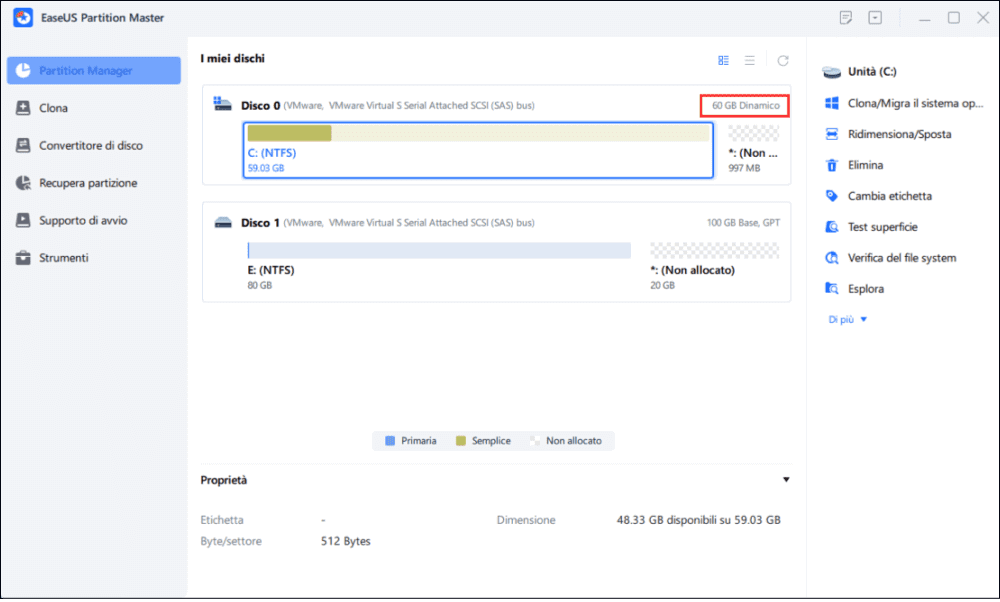Click the Elimina trash icon

pos(832,165)
